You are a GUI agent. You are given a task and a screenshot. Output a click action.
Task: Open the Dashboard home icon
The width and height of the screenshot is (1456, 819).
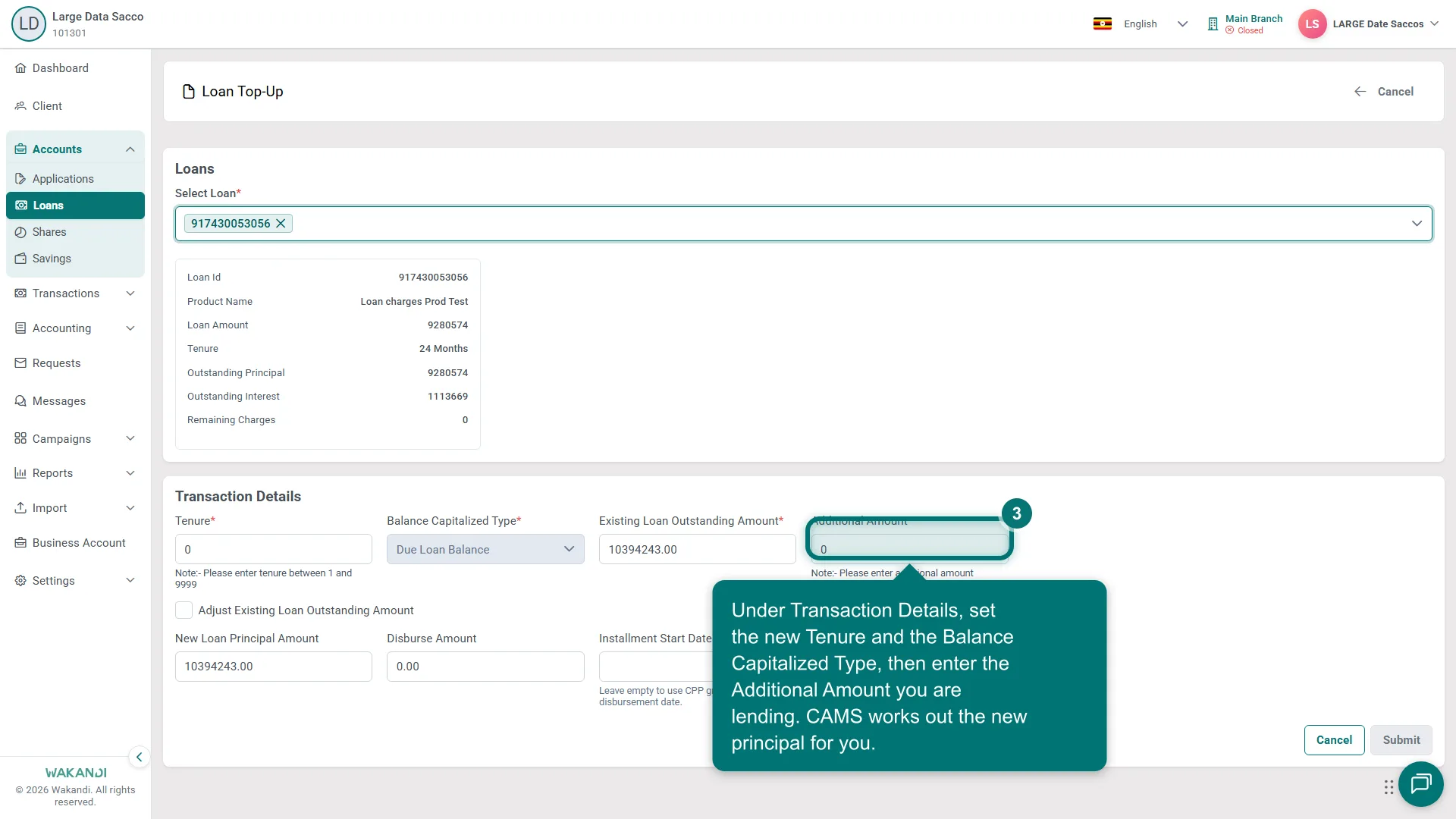(x=20, y=68)
